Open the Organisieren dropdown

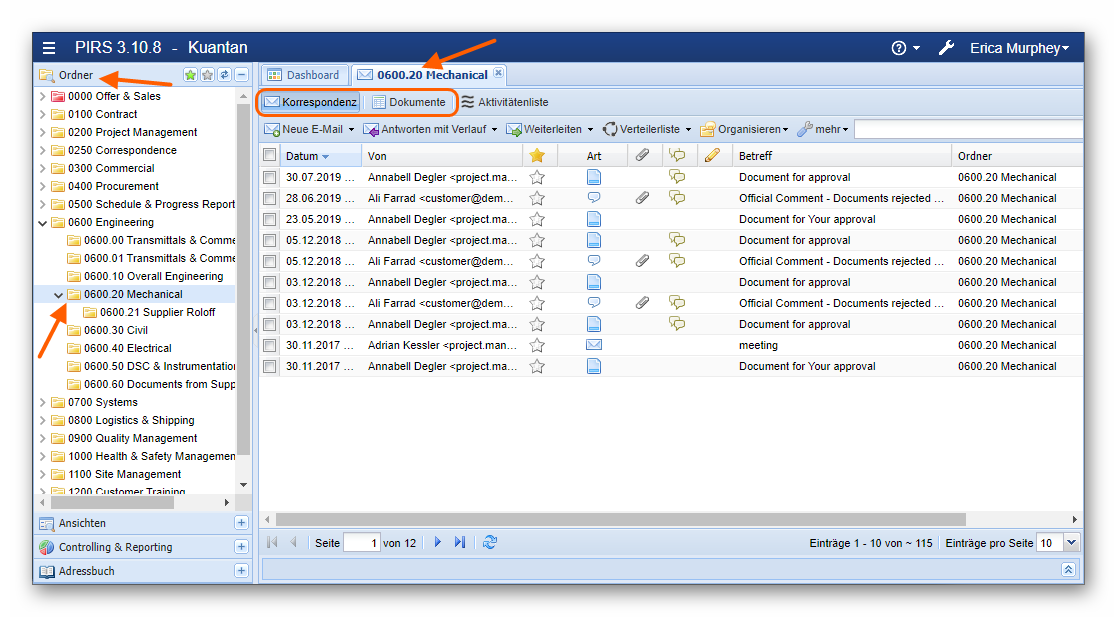tap(745, 129)
